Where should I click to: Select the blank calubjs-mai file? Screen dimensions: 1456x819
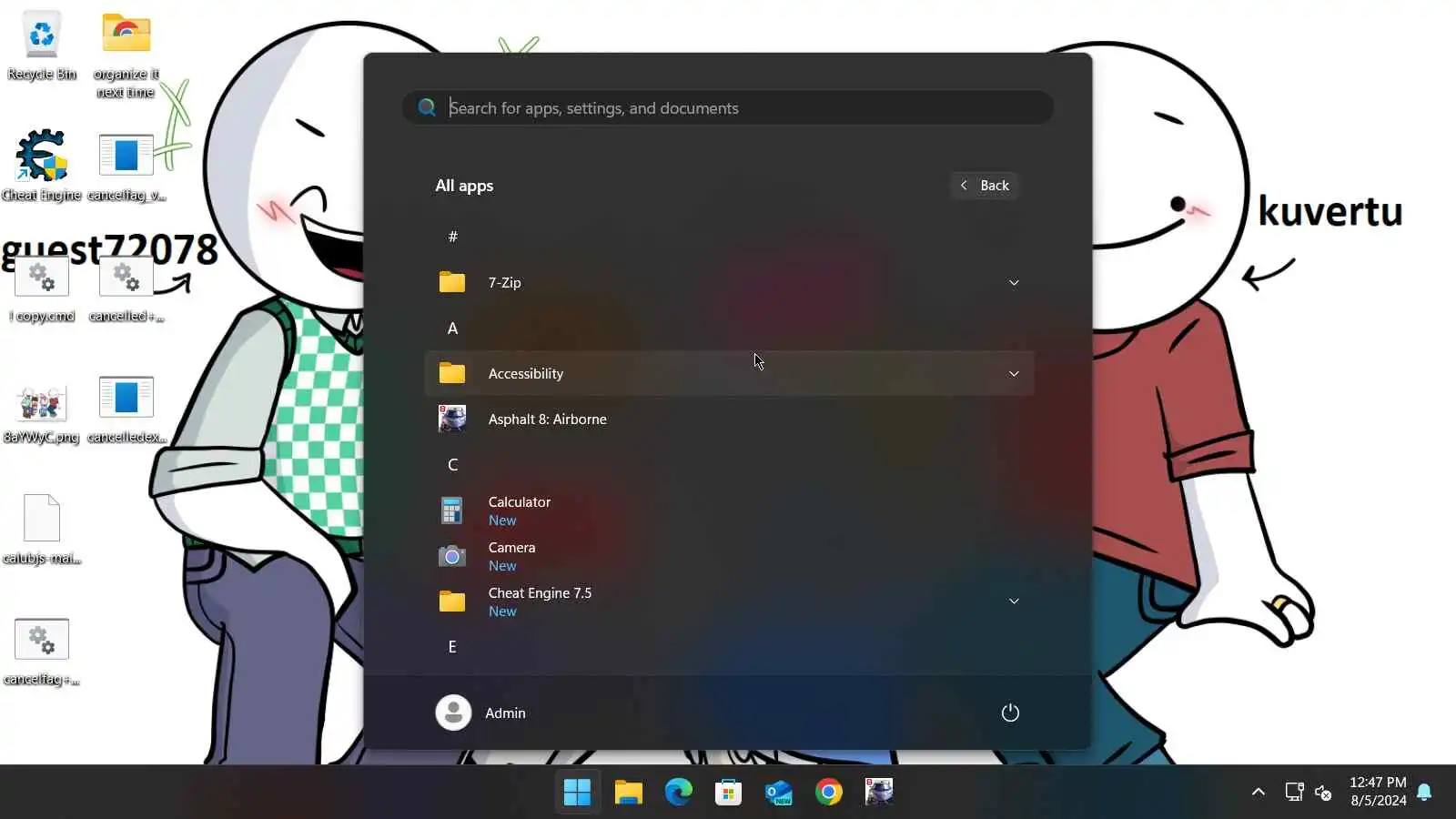click(42, 530)
